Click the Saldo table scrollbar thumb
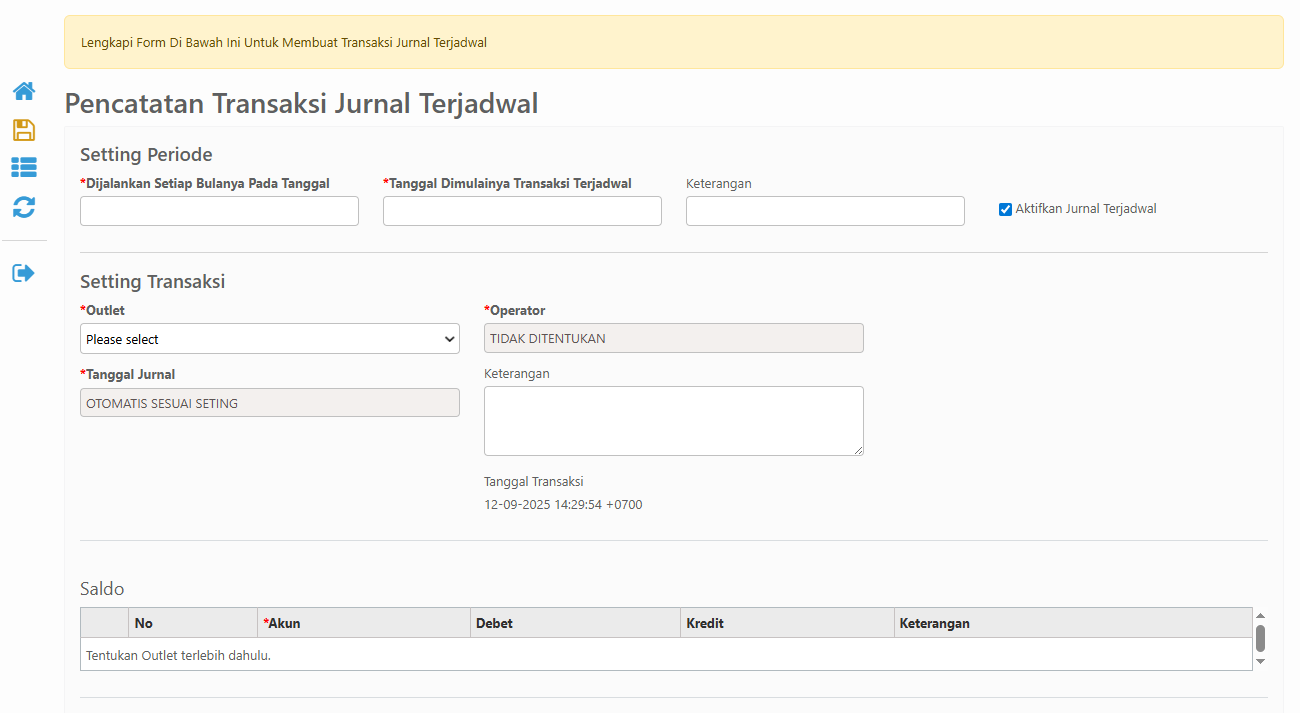1300x713 pixels. tap(1260, 638)
